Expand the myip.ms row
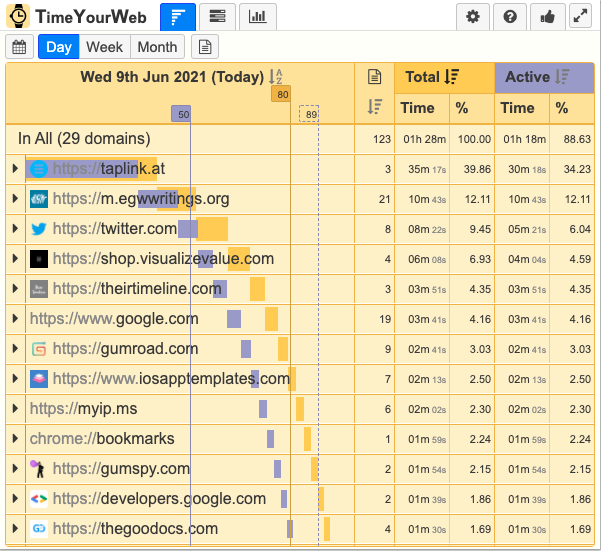The height and width of the screenshot is (551, 601). 15,408
